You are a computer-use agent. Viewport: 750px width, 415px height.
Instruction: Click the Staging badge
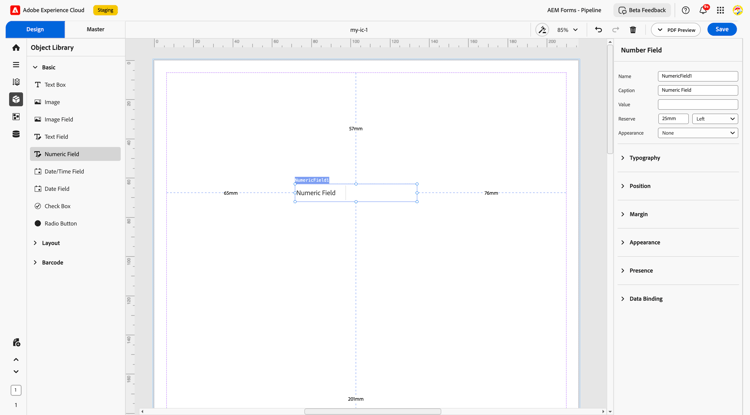105,10
